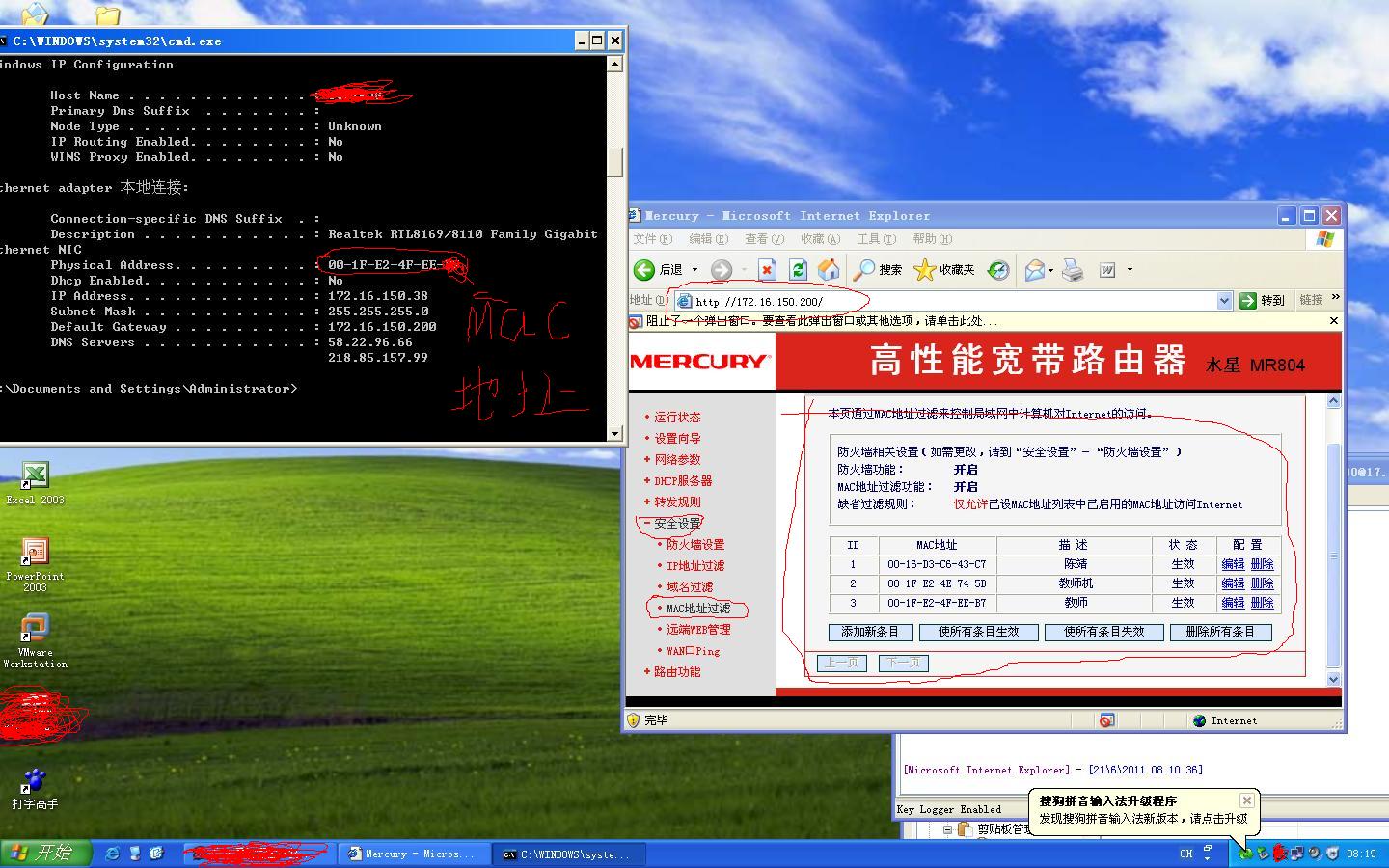Open 运行状态 in router sidebar
Image resolution: width=1389 pixels, height=868 pixels.
click(677, 418)
